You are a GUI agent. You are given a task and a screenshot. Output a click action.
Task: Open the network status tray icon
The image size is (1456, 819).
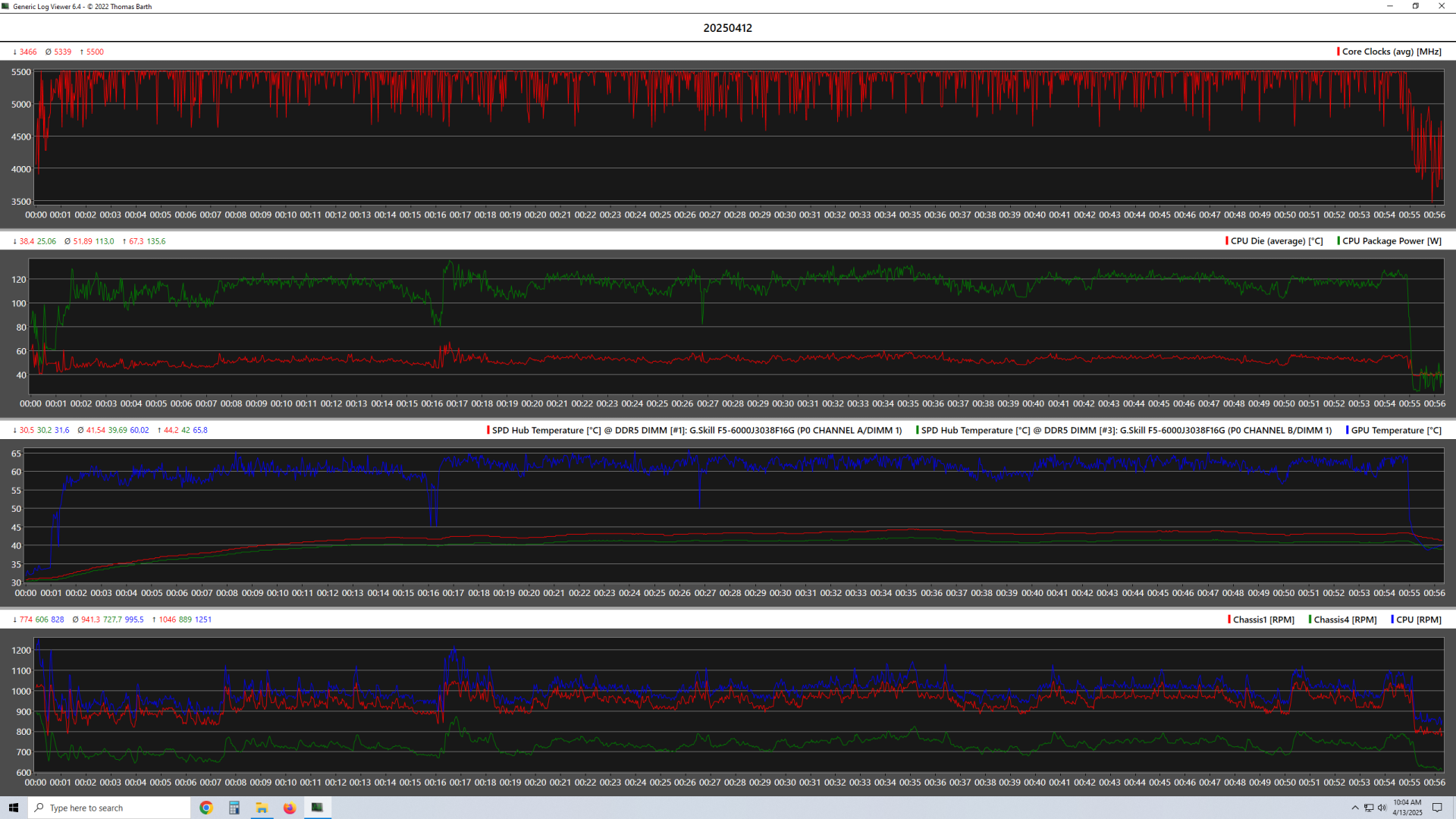[1369, 808]
